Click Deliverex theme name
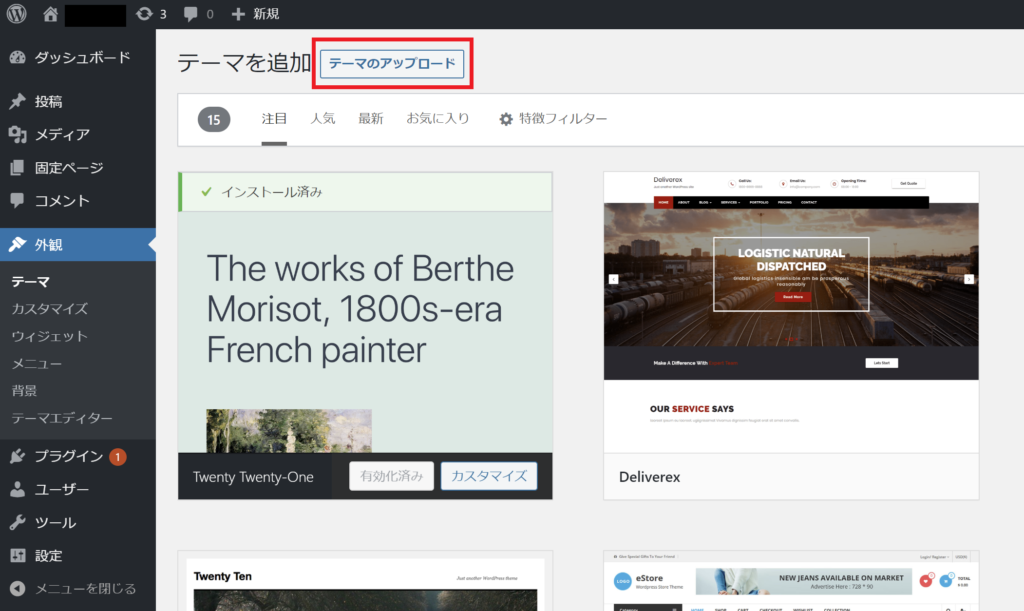The width and height of the screenshot is (1024, 611). pos(649,477)
